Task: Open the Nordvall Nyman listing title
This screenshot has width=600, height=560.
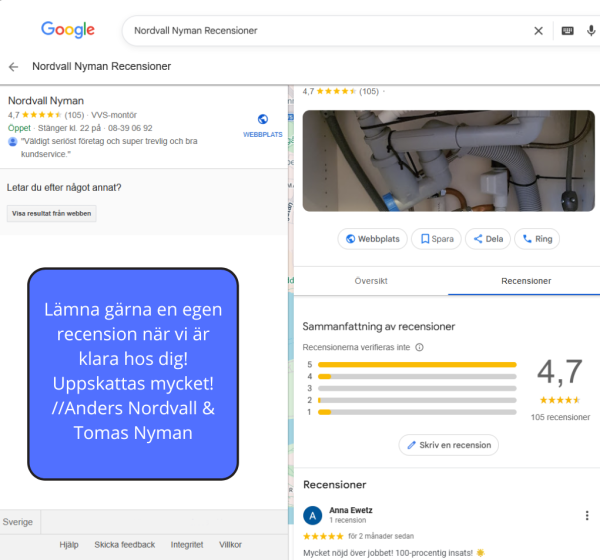Action: 46,101
